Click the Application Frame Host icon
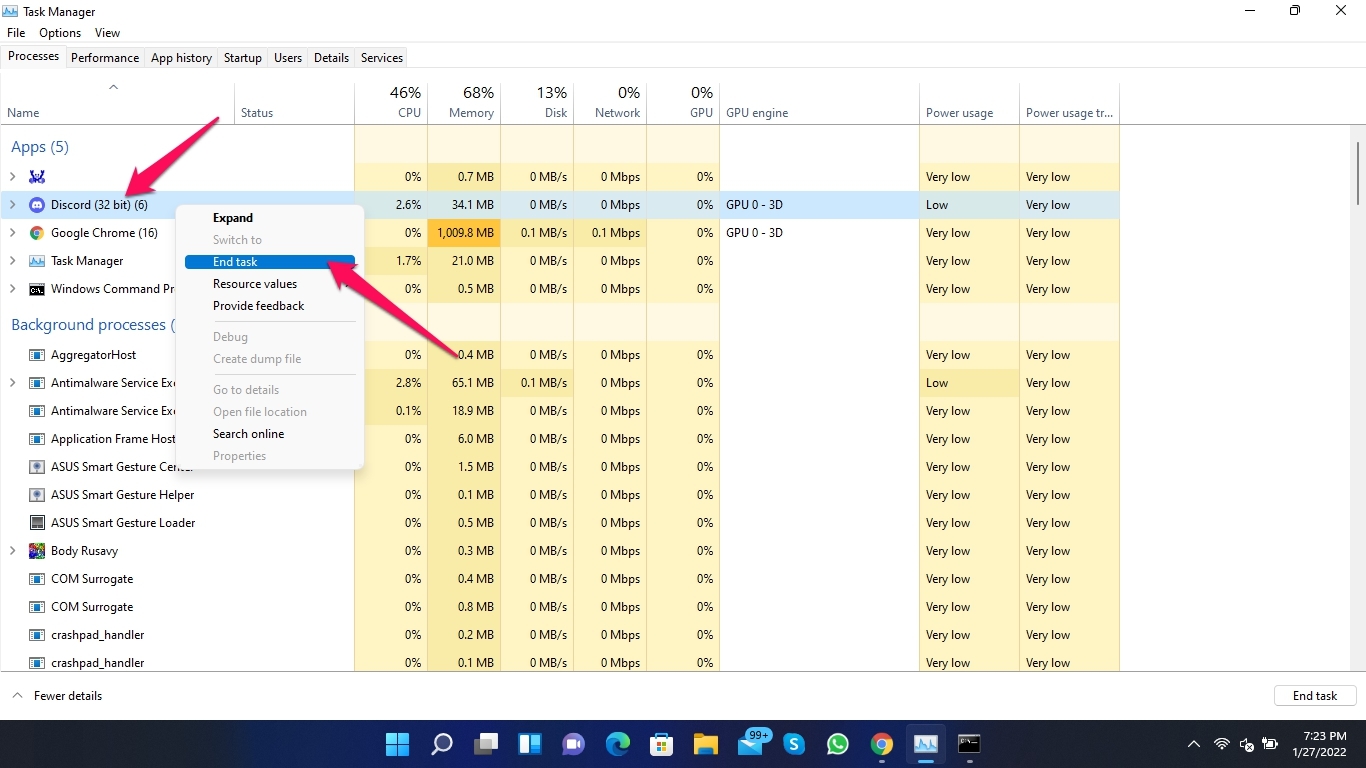This screenshot has width=1366, height=768. click(37, 439)
